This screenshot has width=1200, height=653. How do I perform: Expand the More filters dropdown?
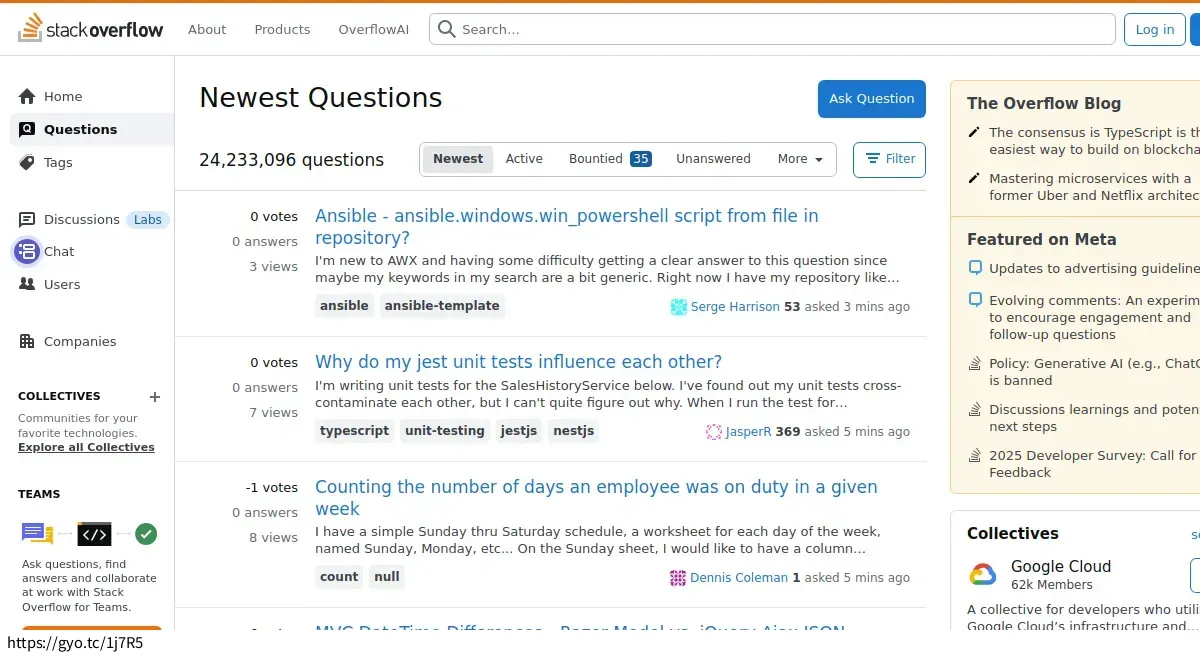[x=798, y=158]
